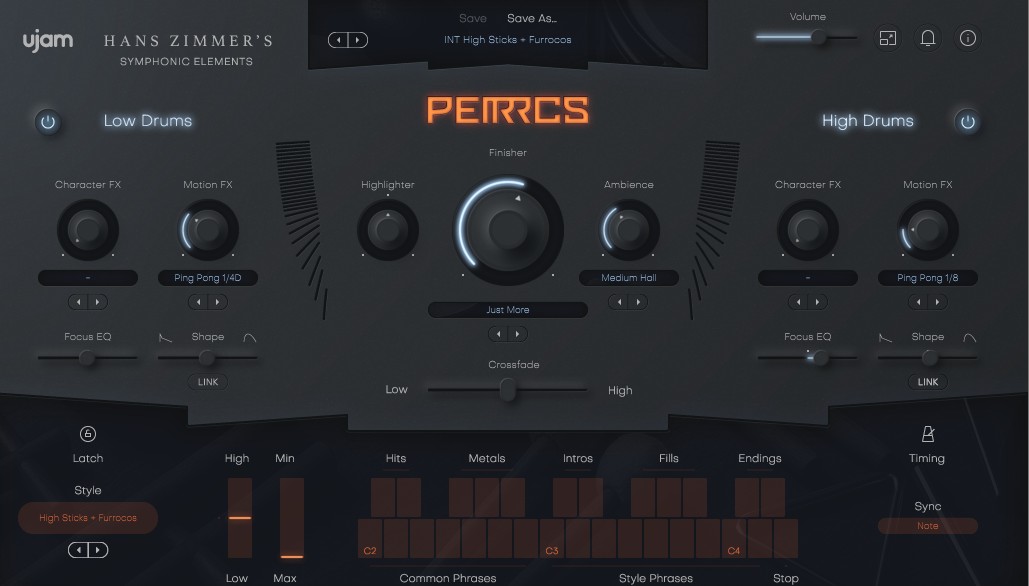Click the ujam logo
This screenshot has height=586, width=1029.
pyautogui.click(x=48, y=41)
